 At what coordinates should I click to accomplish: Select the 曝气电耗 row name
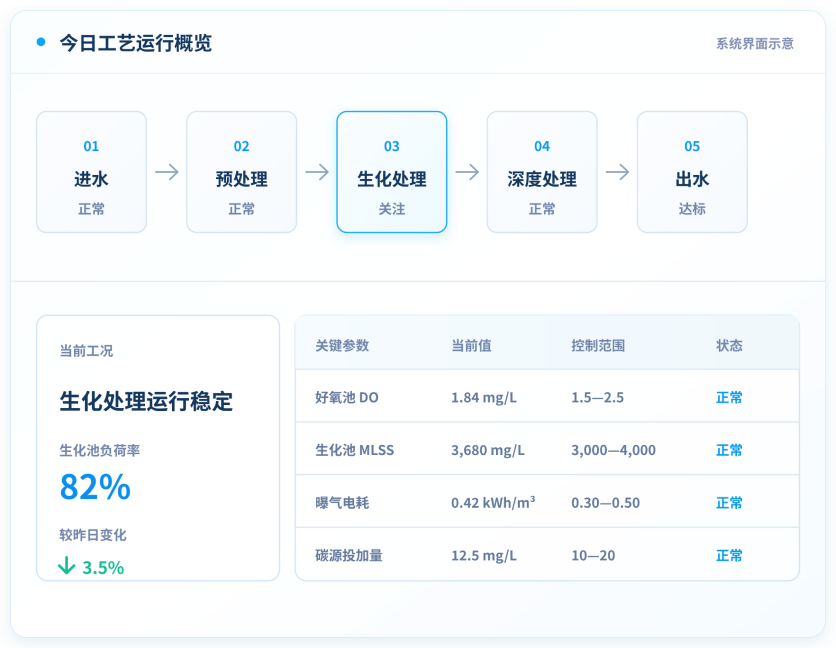click(342, 502)
